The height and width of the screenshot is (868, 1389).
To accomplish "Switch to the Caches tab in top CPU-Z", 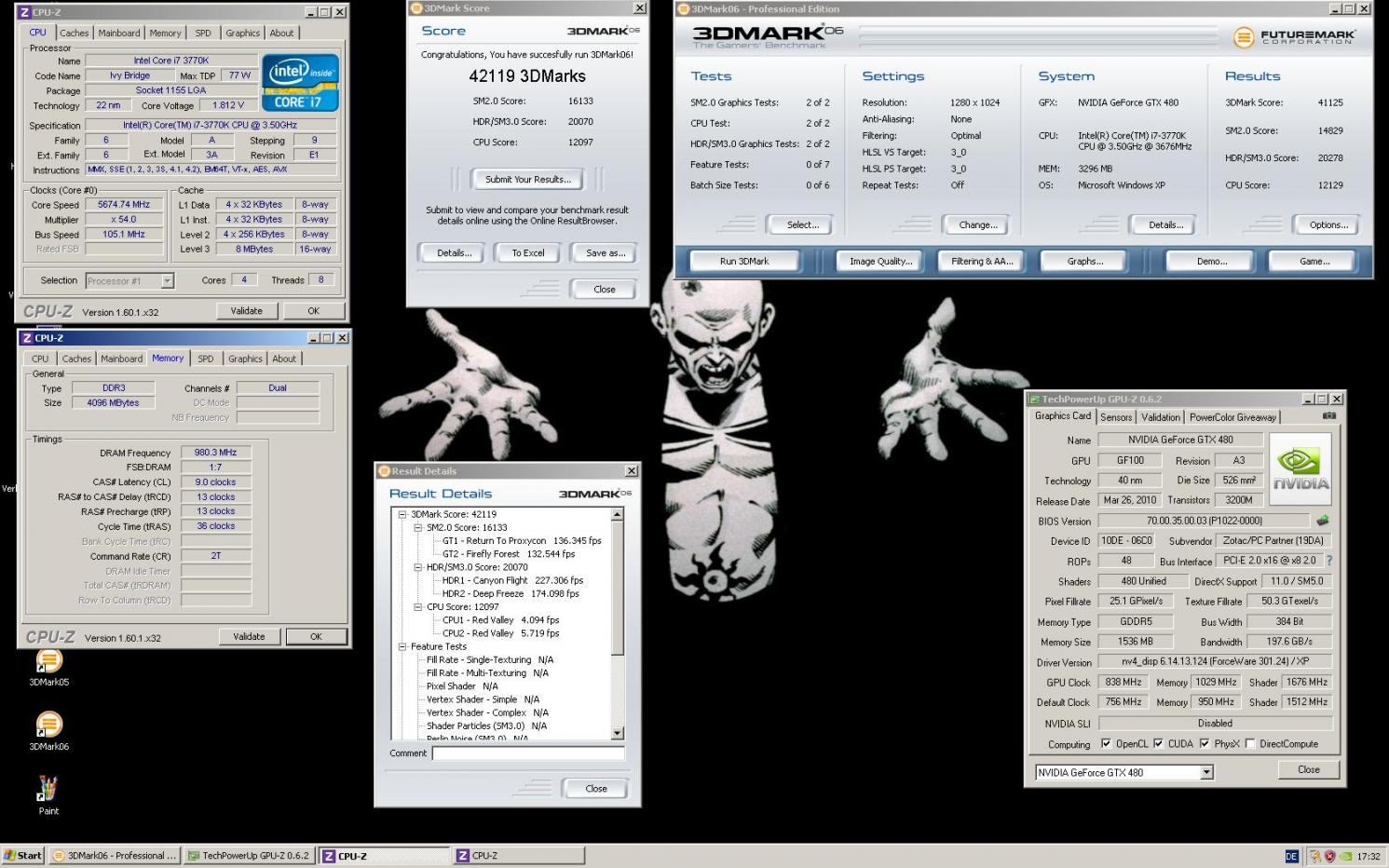I will point(75,33).
